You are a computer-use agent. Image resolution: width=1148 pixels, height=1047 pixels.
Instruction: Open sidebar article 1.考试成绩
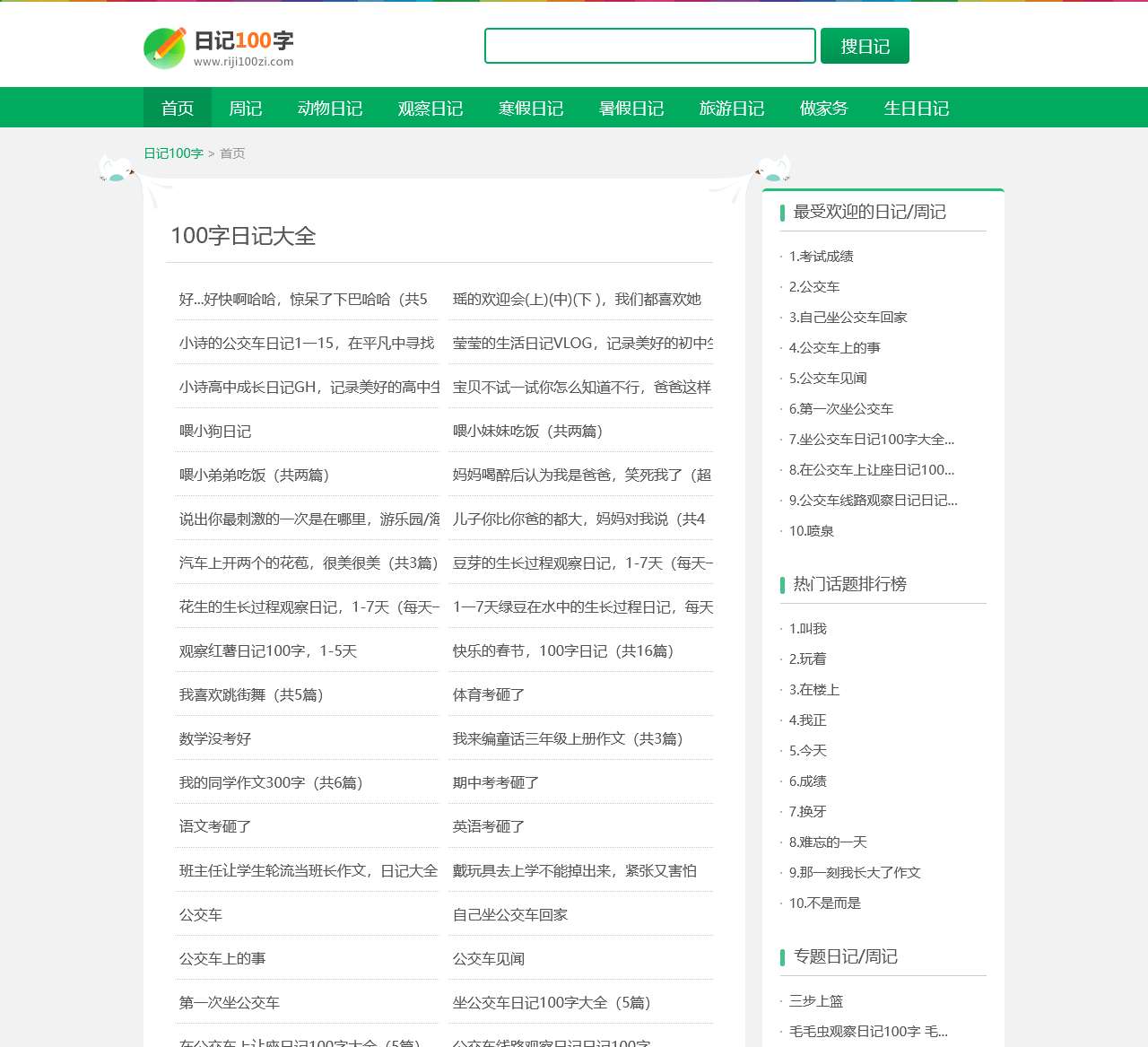coord(821,256)
